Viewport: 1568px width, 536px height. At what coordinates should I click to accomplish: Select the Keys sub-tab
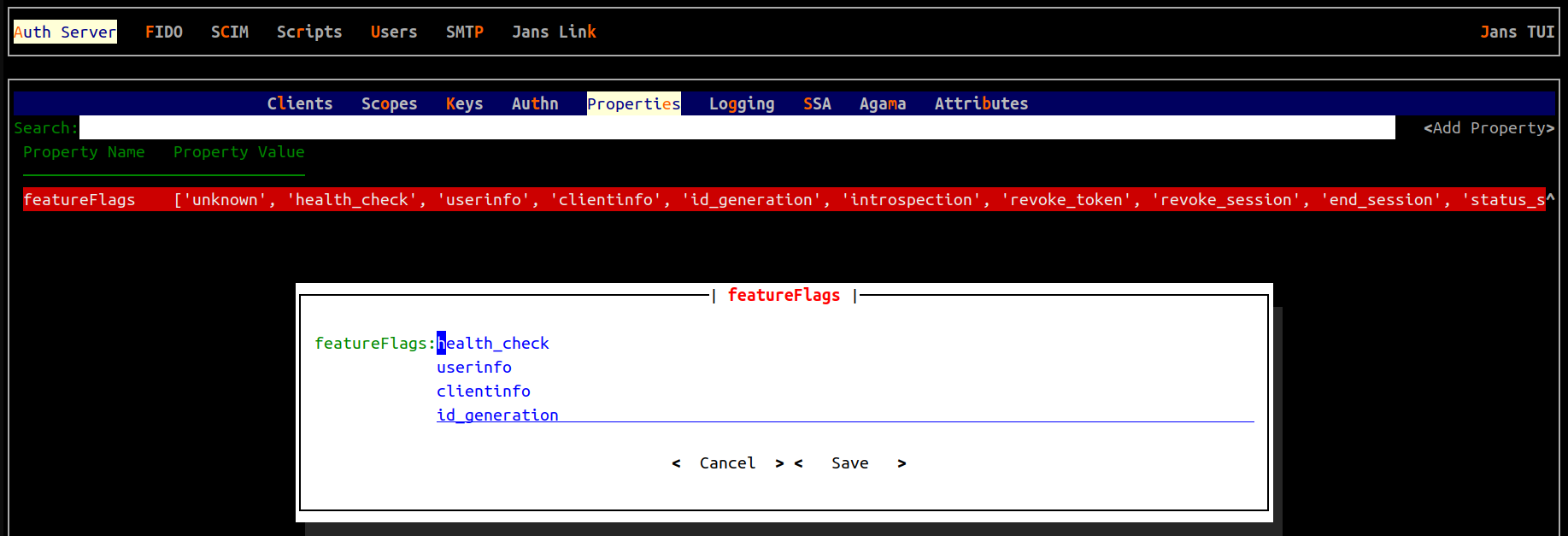pos(464,104)
